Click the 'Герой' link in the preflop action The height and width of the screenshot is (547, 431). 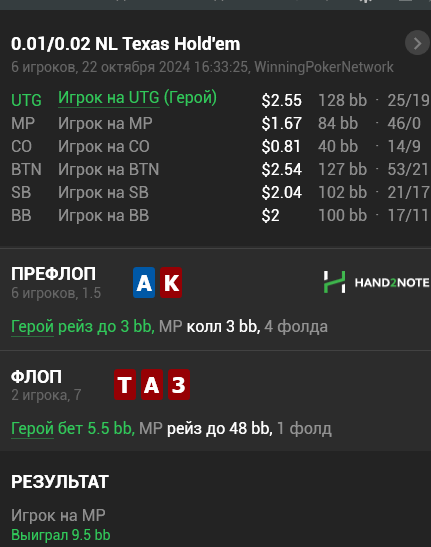32,327
